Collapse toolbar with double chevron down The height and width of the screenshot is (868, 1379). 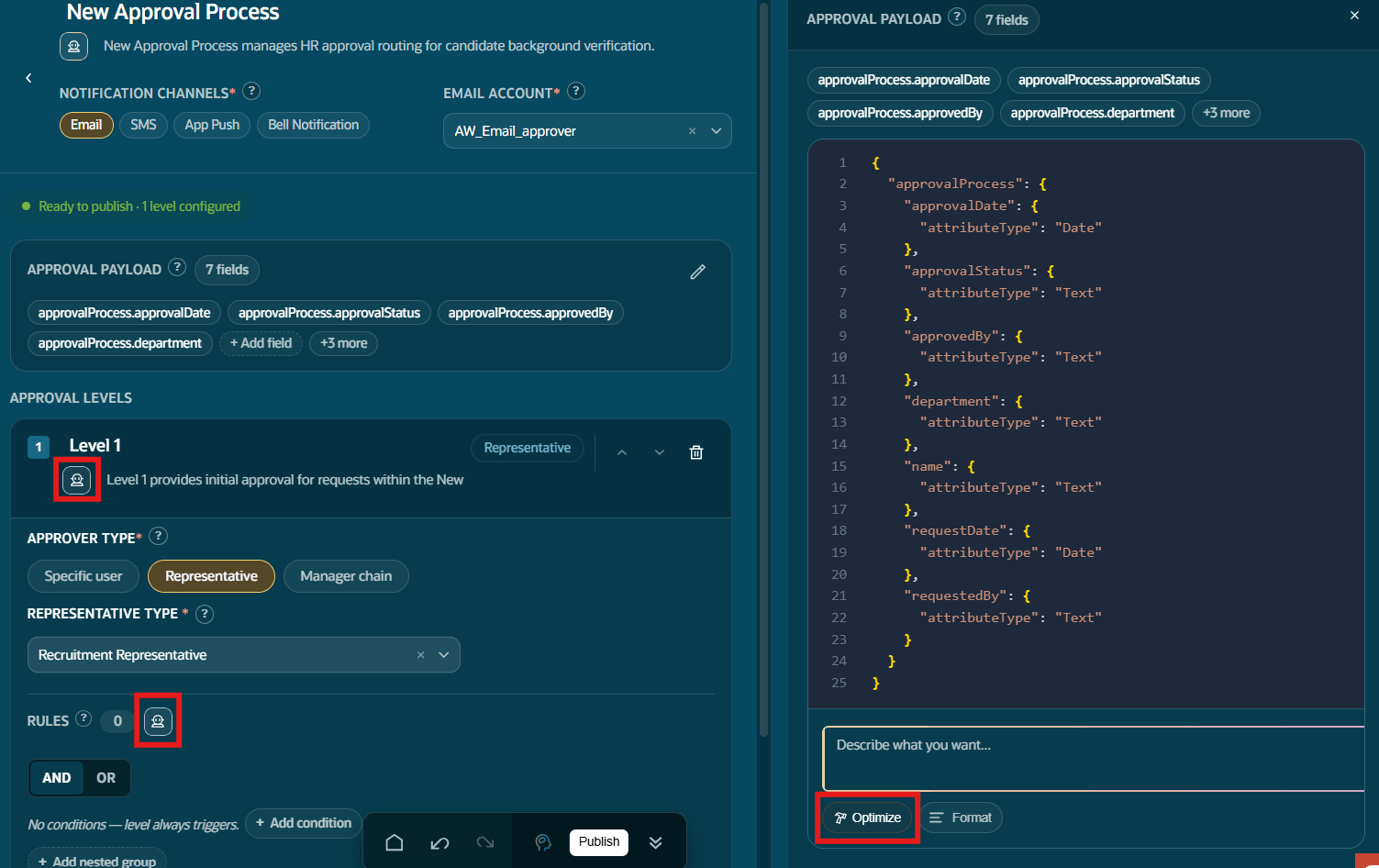tap(656, 842)
